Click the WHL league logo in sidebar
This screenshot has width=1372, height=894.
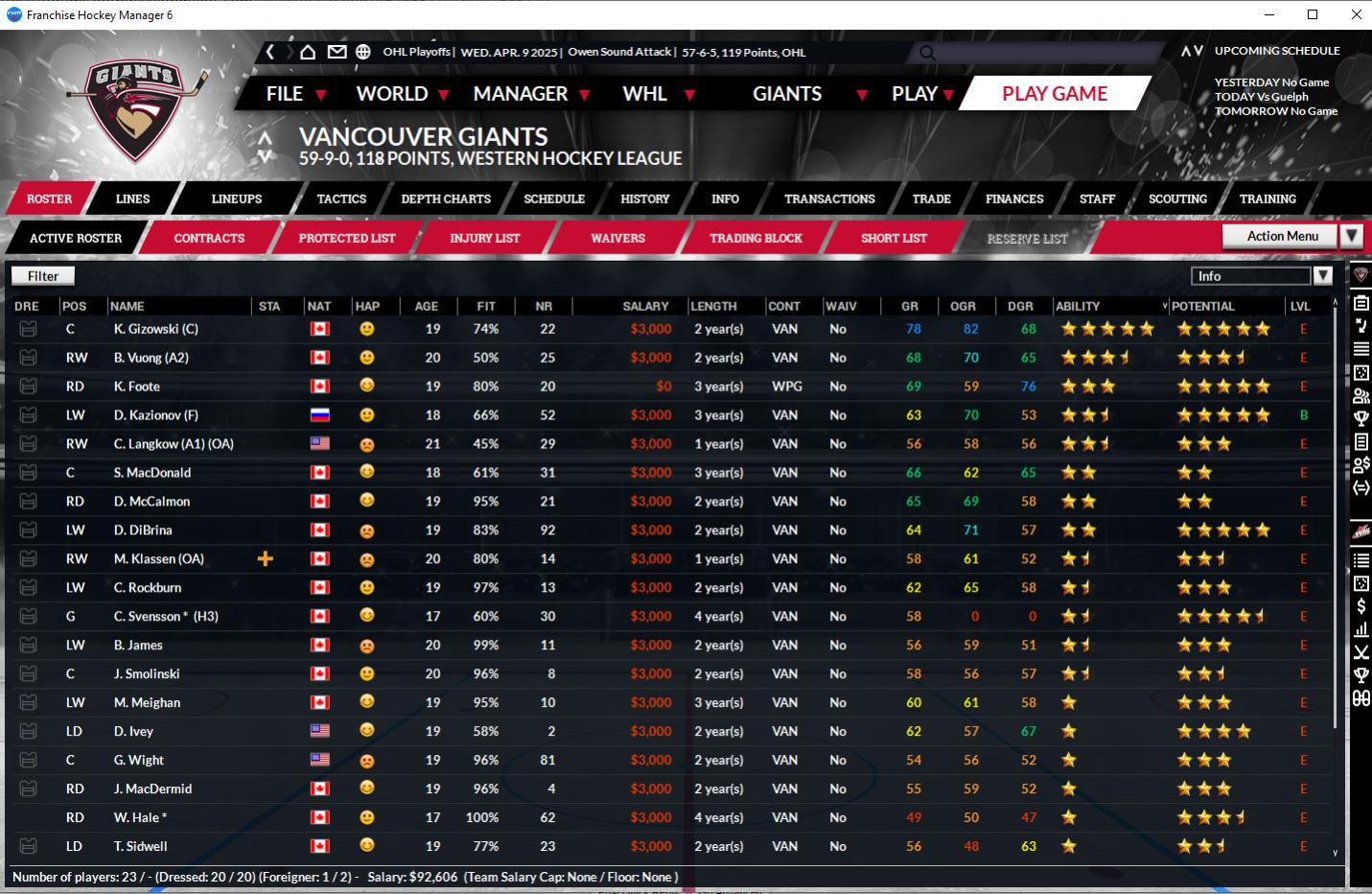[1360, 531]
